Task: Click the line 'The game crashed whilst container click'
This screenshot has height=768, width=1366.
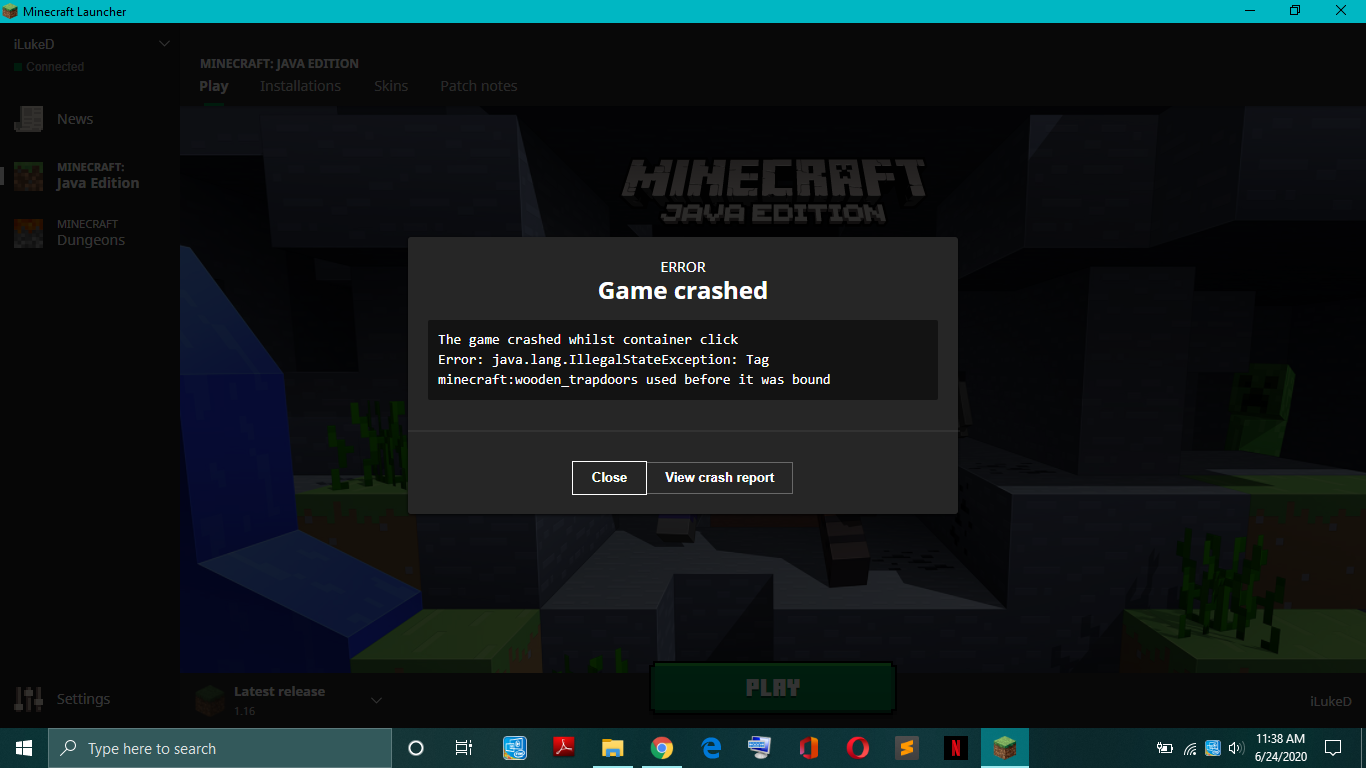Action: point(588,340)
